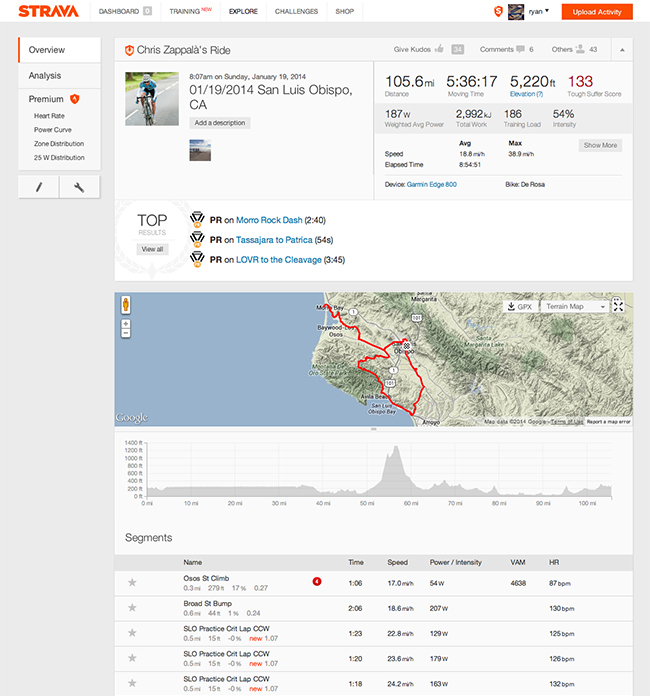650x696 pixels.
Task: Favorite the first SLO Practice Crit Lap
Action: tap(131, 633)
